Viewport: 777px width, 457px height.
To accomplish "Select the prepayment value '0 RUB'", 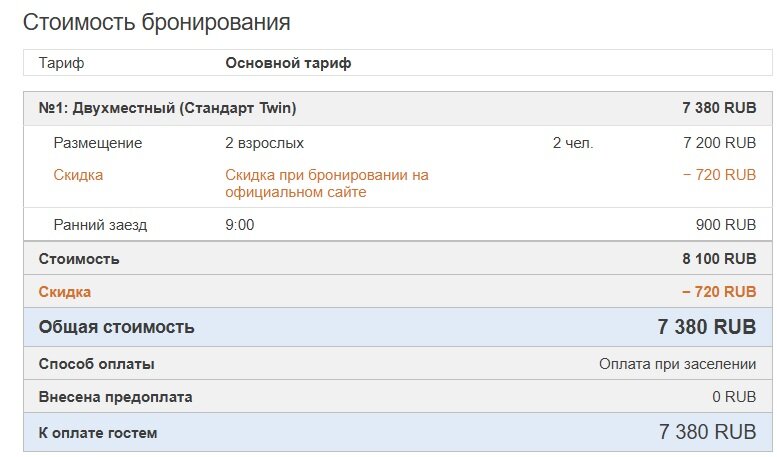I will [x=734, y=397].
